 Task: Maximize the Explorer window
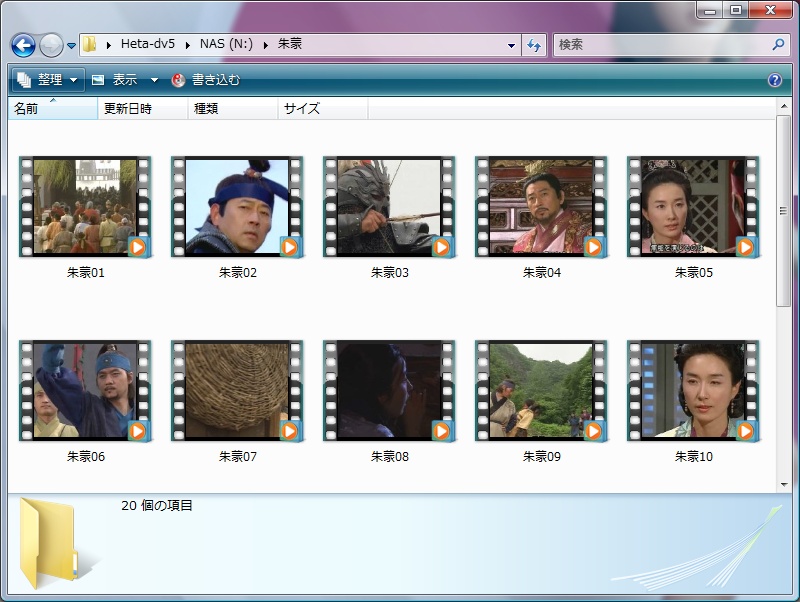click(x=736, y=10)
